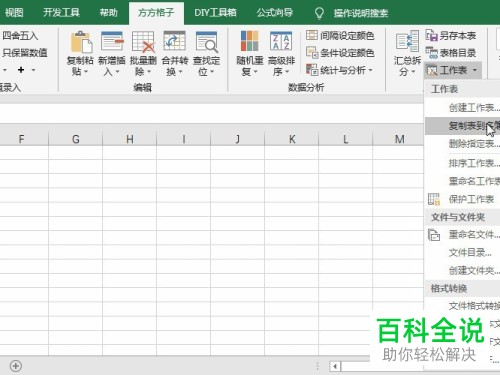Select column H header
This screenshot has height=375, width=500.
(x=130, y=139)
